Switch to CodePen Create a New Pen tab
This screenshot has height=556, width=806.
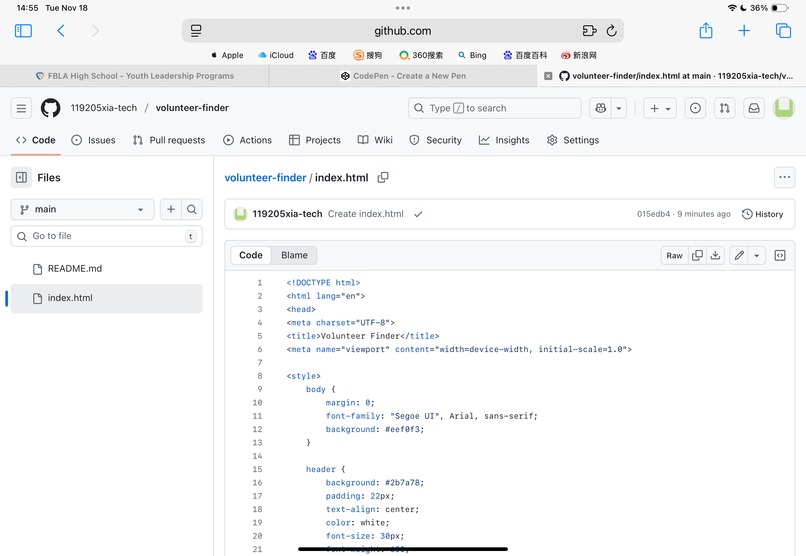403,76
